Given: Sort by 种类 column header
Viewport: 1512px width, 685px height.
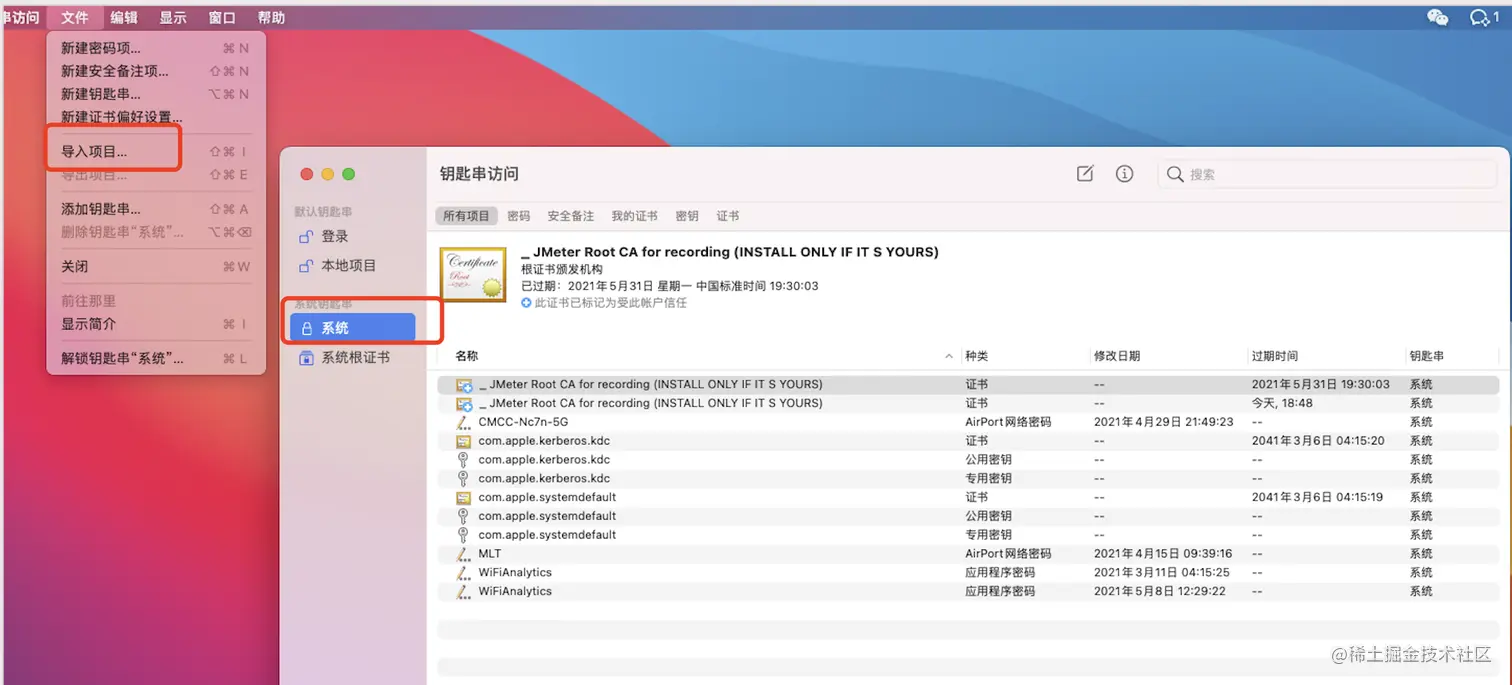Looking at the screenshot, I should 976,356.
